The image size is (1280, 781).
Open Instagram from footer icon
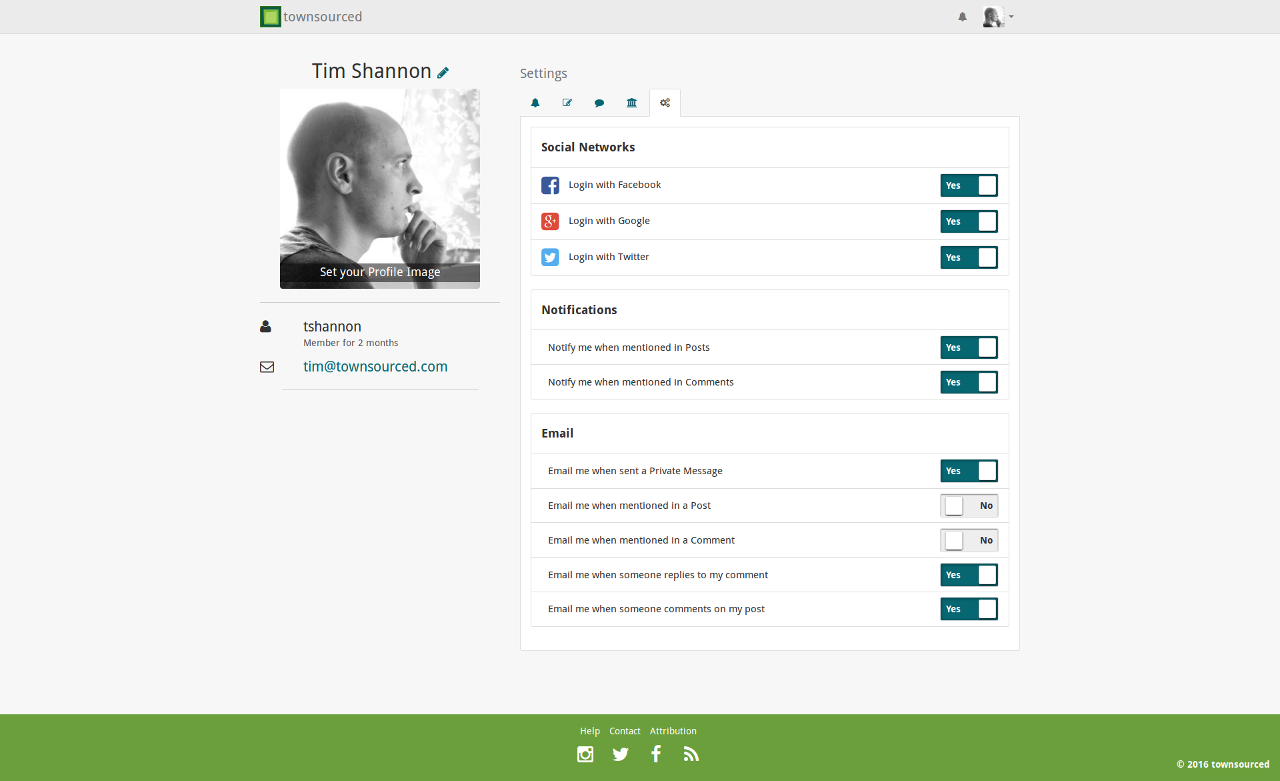[585, 754]
